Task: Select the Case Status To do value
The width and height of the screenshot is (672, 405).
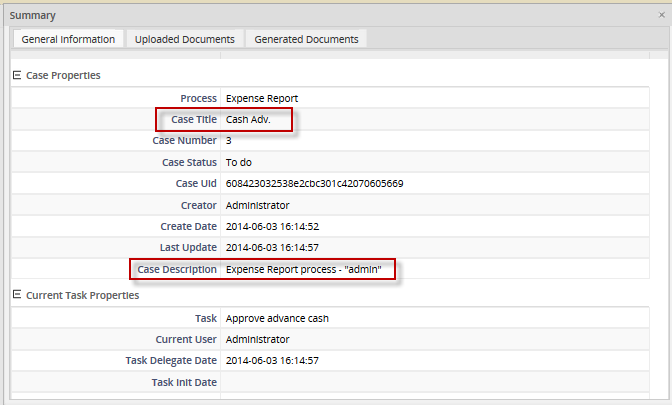Action: [240, 162]
